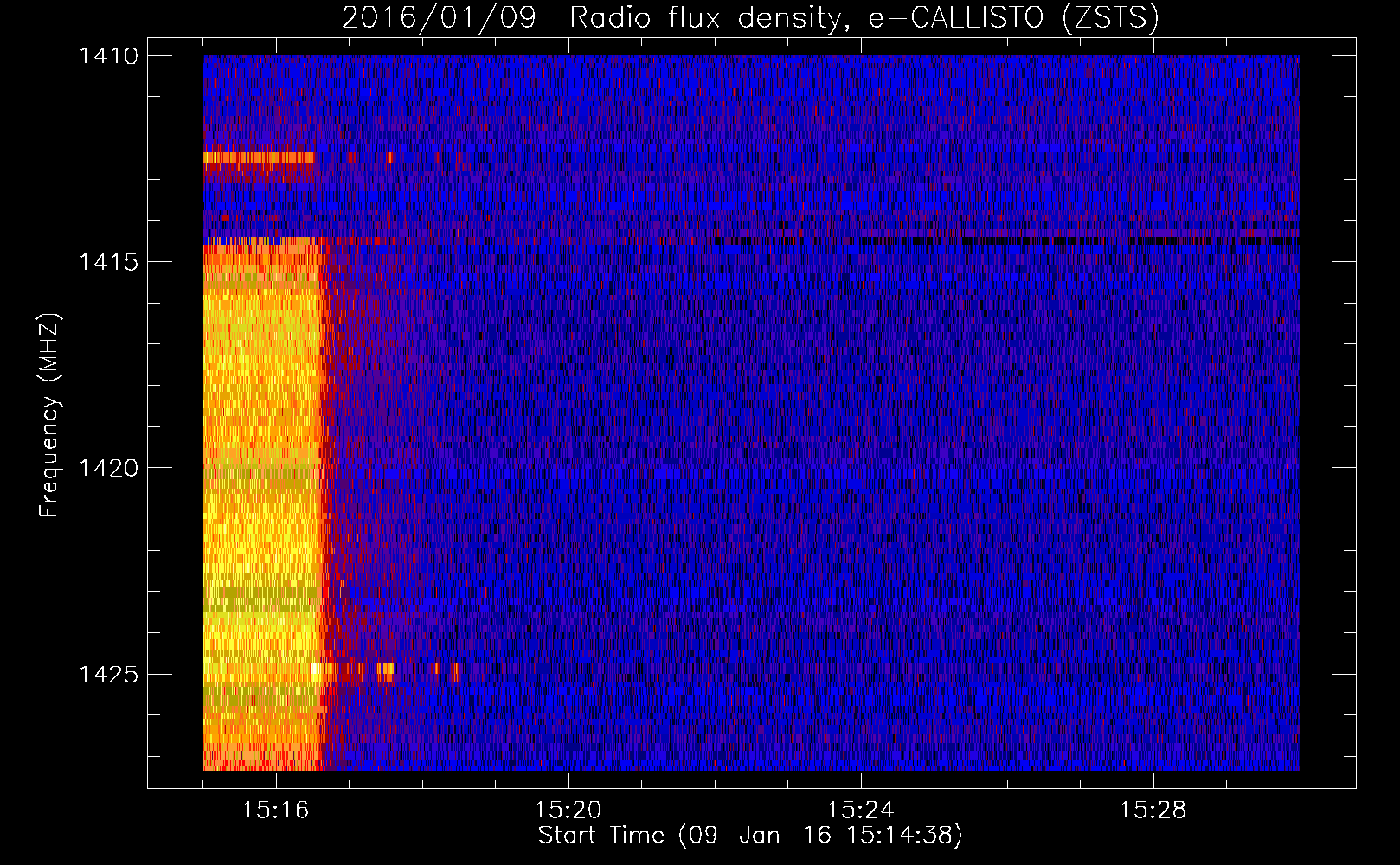Click the 1415 frequency tick label

tap(108, 261)
